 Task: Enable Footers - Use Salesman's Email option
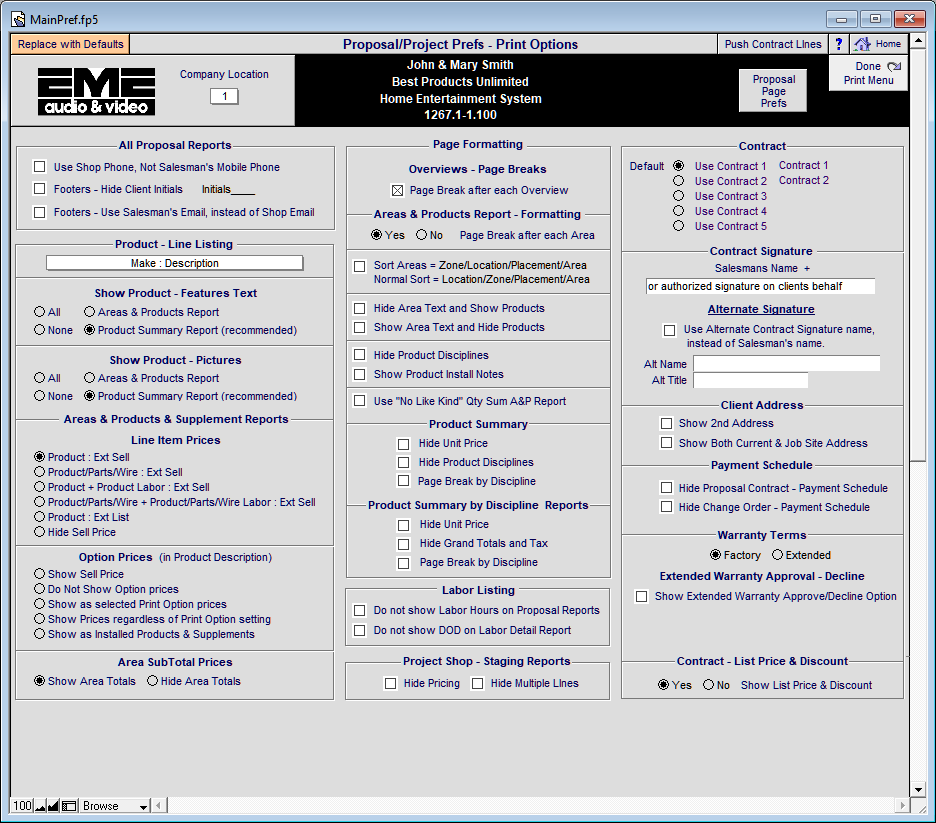pos(40,212)
